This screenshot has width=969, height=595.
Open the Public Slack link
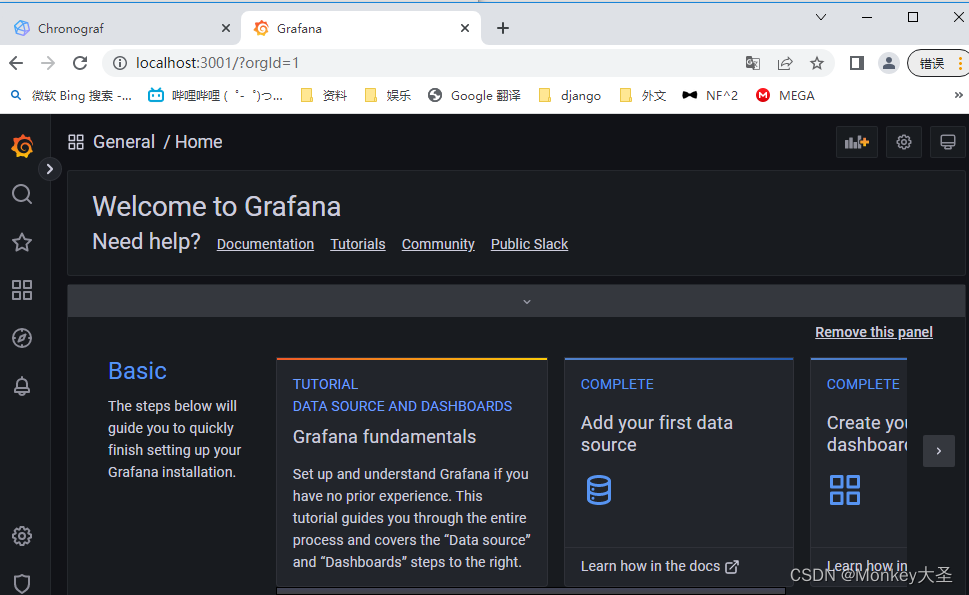(x=529, y=244)
